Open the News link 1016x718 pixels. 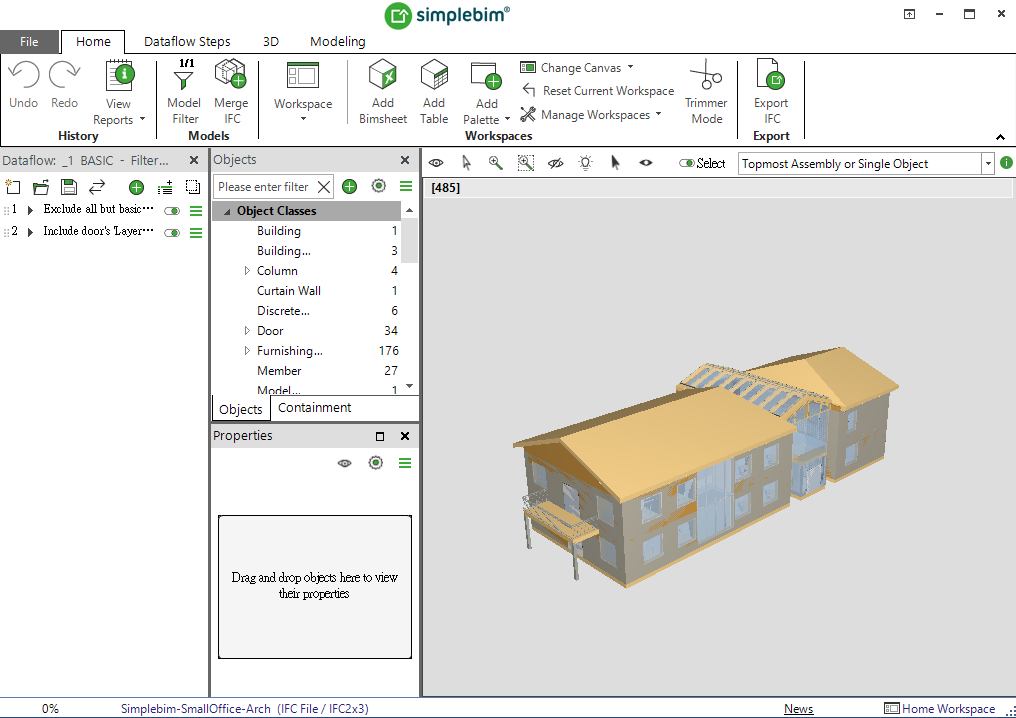pos(798,709)
